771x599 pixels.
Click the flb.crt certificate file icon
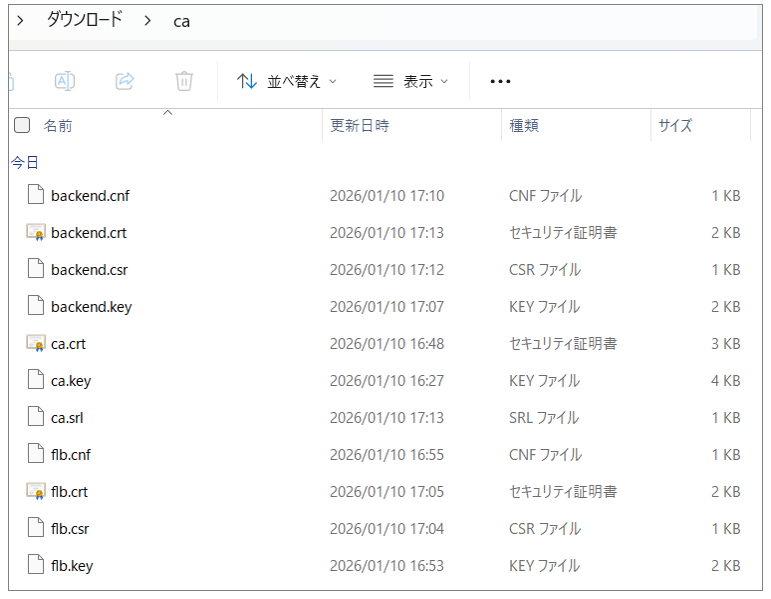pyautogui.click(x=36, y=492)
